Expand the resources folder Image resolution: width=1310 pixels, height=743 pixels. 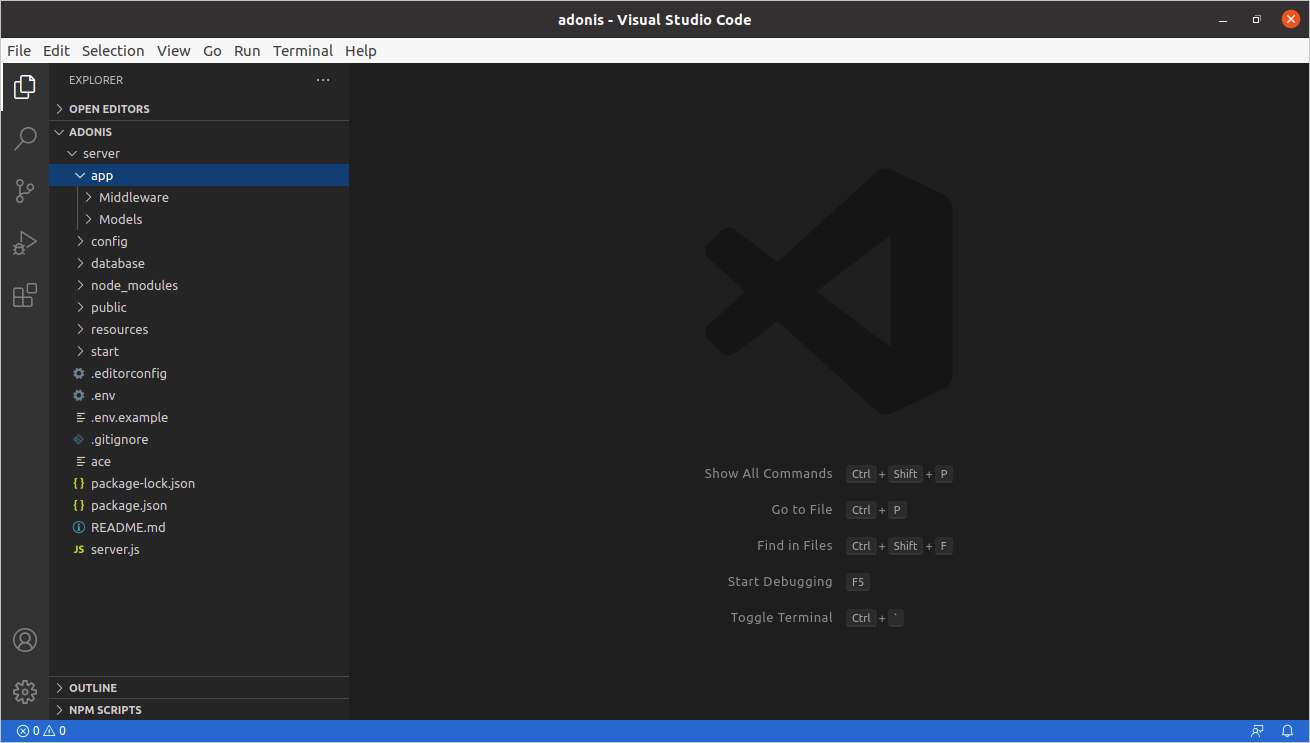click(x=80, y=329)
